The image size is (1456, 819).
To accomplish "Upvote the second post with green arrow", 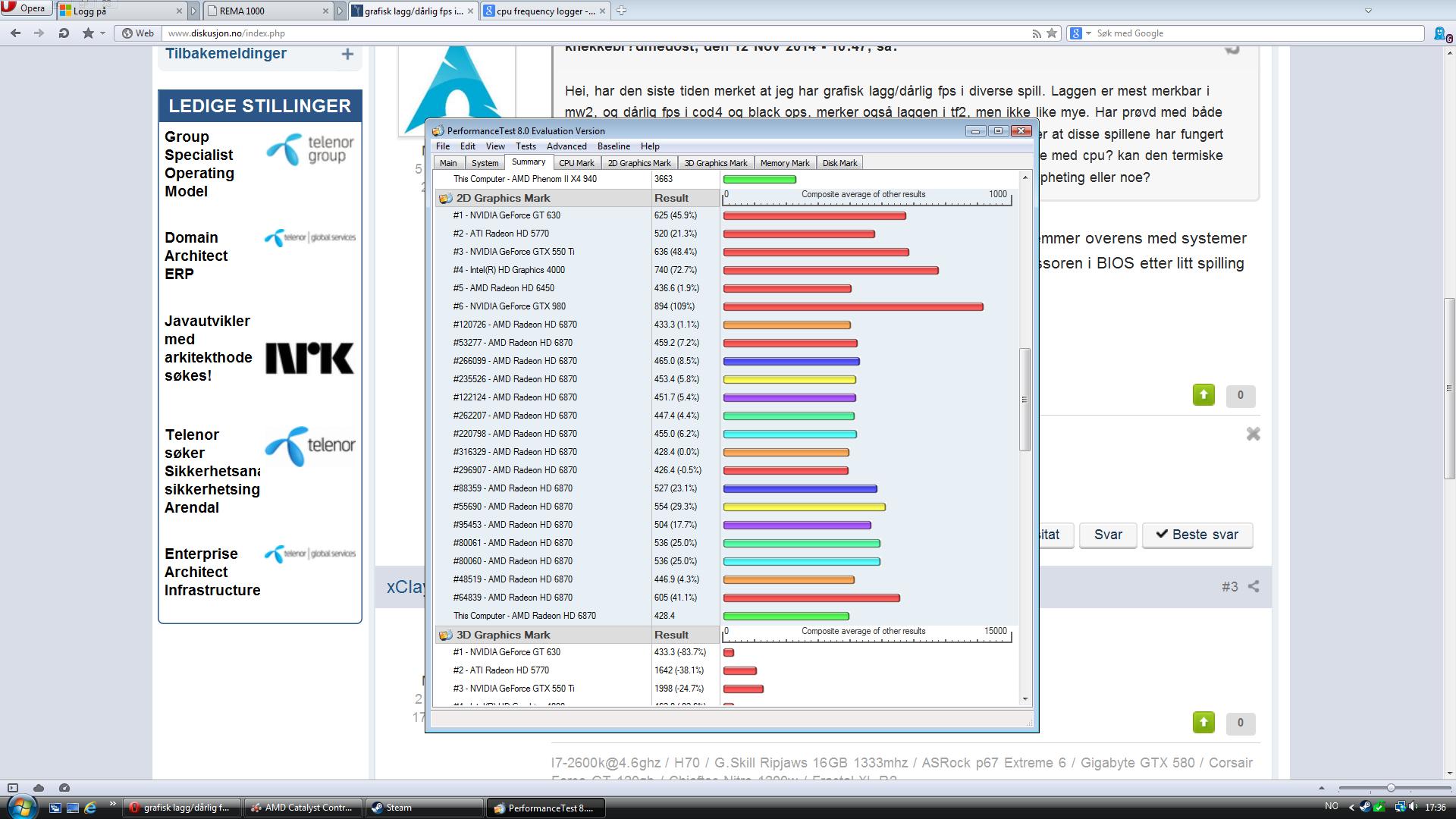I will pyautogui.click(x=1203, y=723).
